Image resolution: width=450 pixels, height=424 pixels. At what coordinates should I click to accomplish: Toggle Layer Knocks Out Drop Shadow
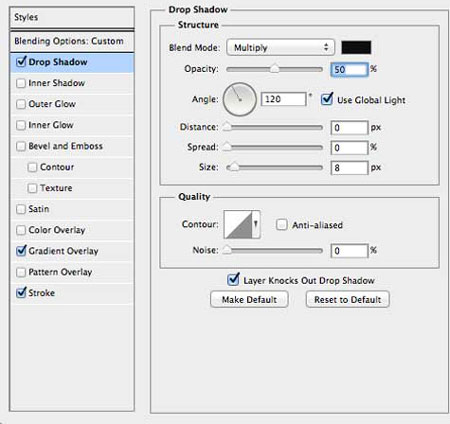(x=233, y=280)
